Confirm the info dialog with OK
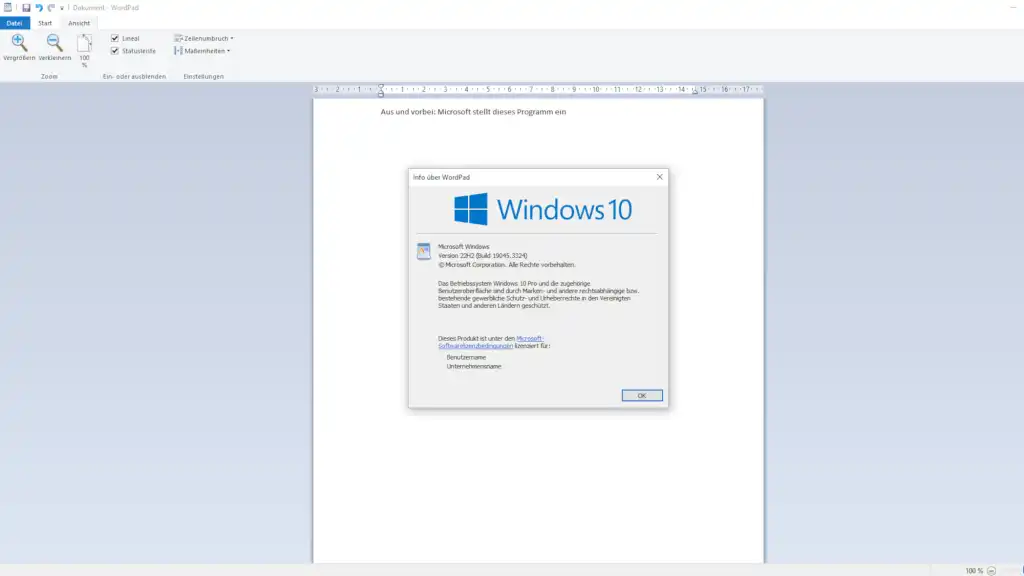Image resolution: width=1024 pixels, height=576 pixels. (642, 395)
